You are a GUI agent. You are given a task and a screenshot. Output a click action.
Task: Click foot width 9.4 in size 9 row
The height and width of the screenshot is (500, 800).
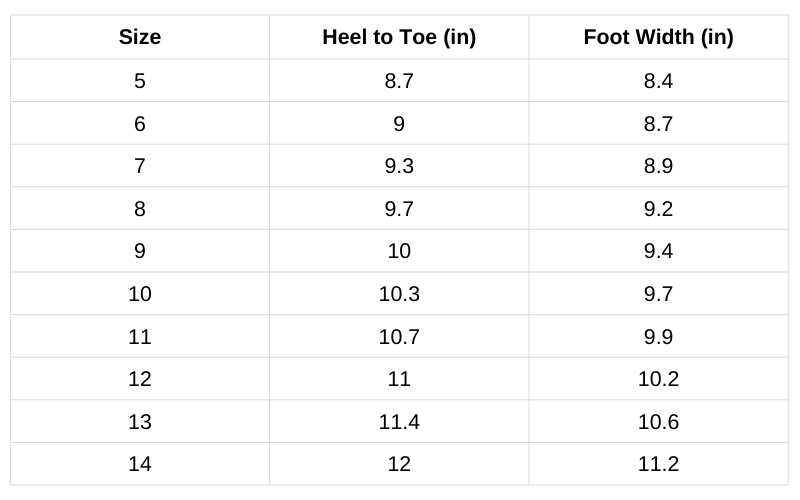click(x=658, y=251)
